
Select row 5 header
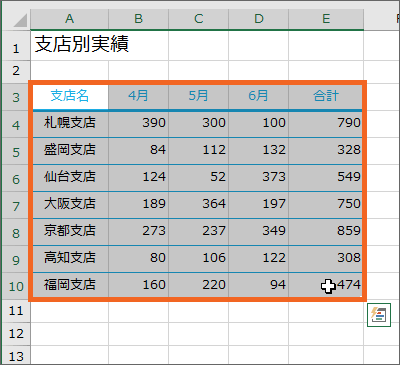[16, 151]
